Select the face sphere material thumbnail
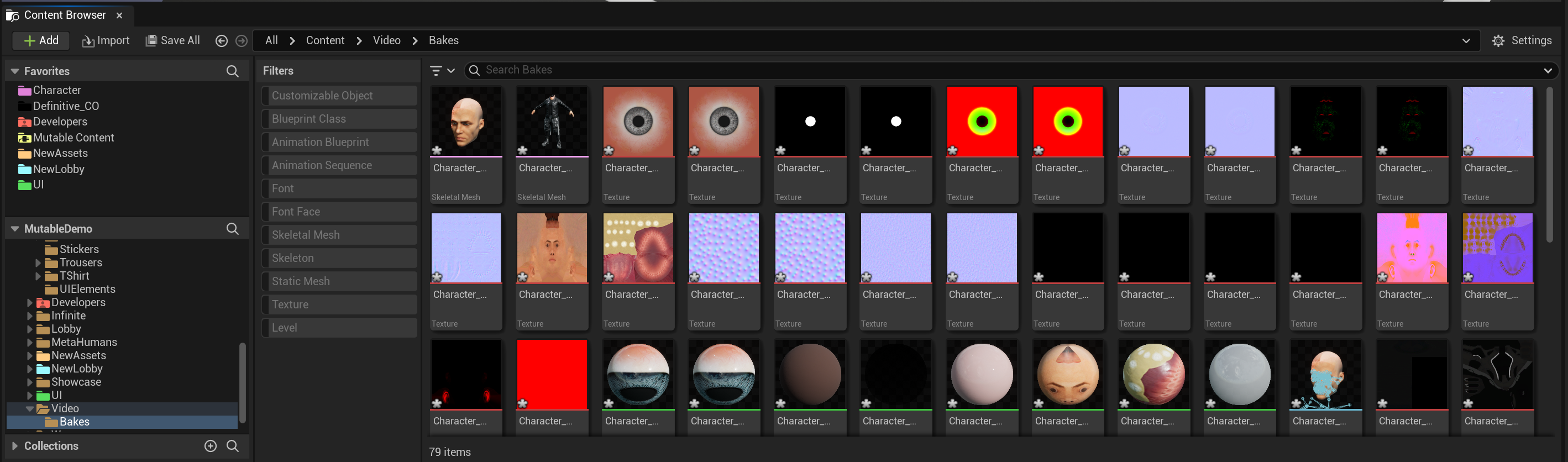1568x462 pixels. click(x=1068, y=374)
